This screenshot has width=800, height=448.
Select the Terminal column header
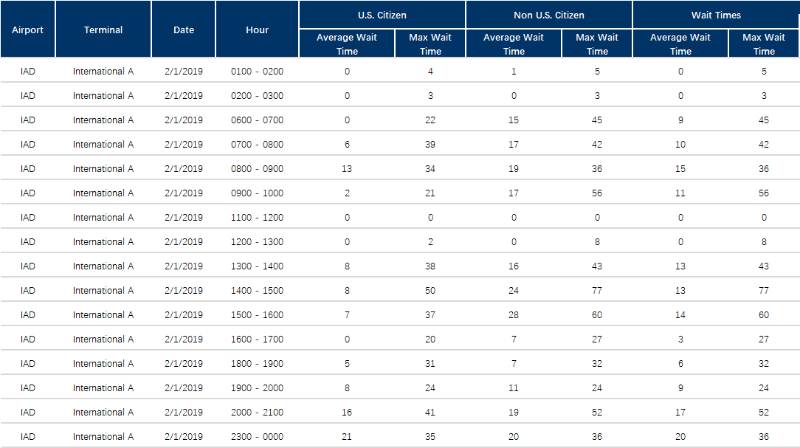[x=103, y=30]
